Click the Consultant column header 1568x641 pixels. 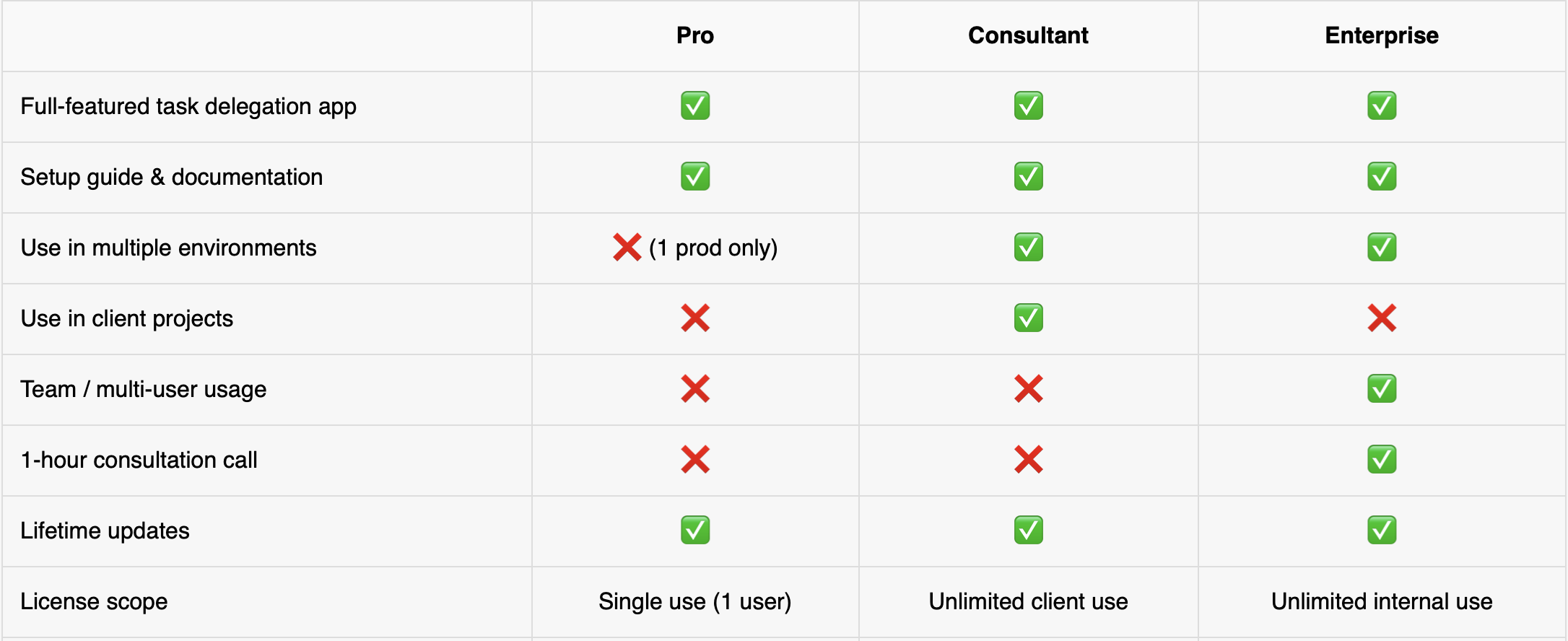pos(1028,35)
